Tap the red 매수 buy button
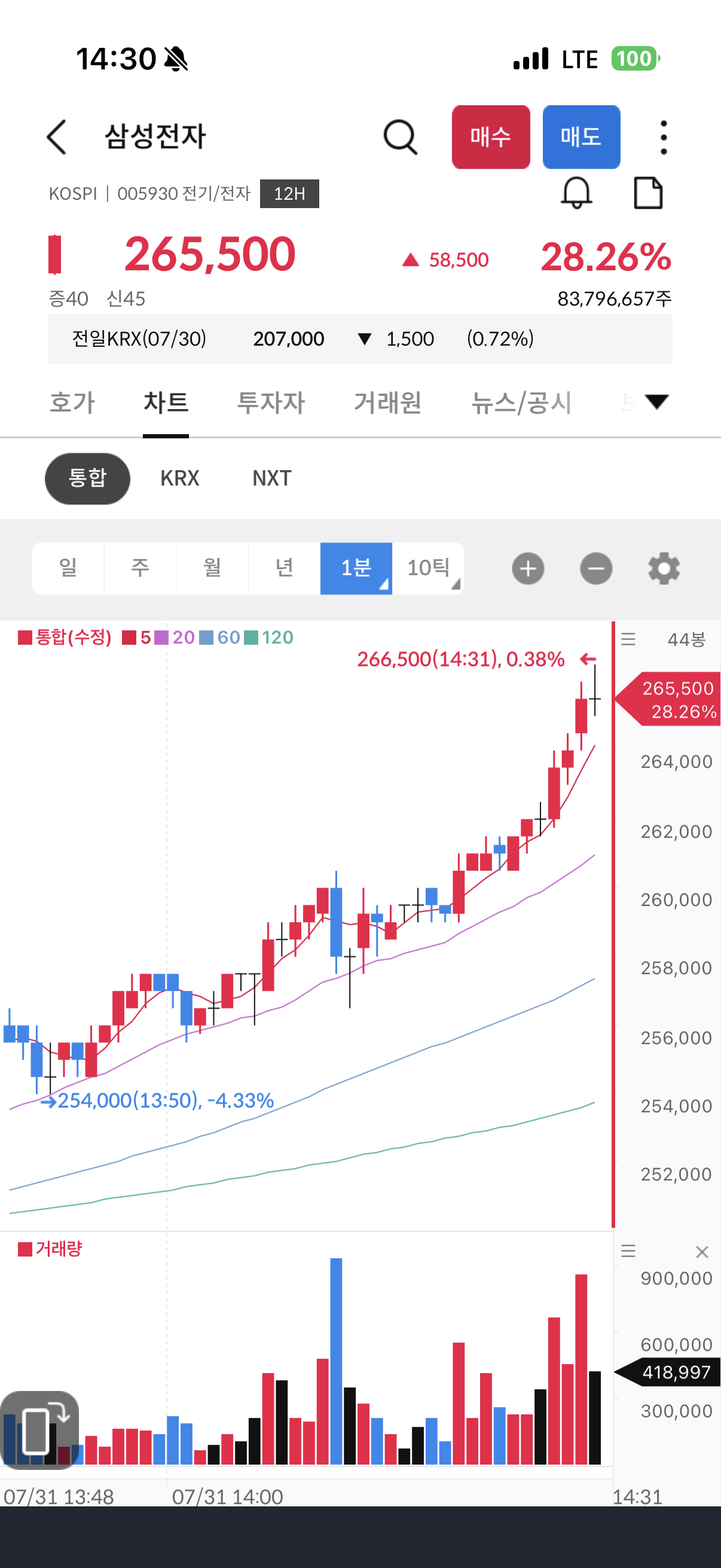 (x=491, y=137)
